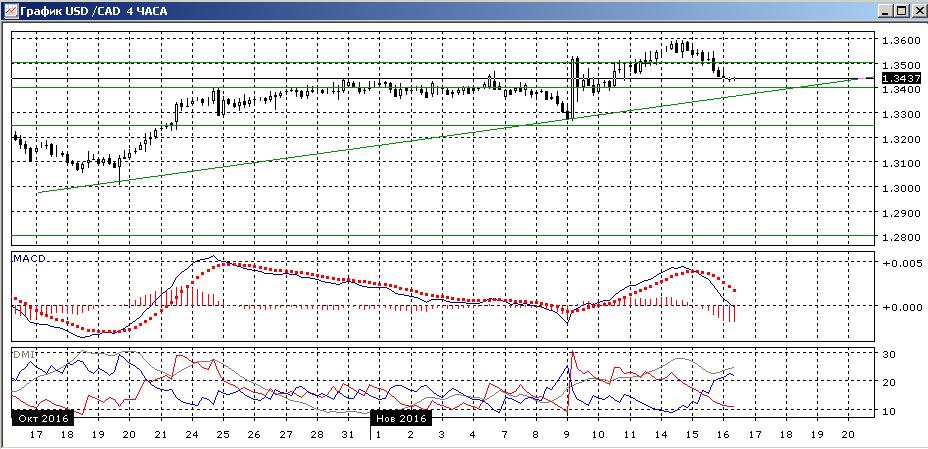Click the 30 value on the DMI scale
The image size is (928, 449).
pyautogui.click(x=889, y=354)
